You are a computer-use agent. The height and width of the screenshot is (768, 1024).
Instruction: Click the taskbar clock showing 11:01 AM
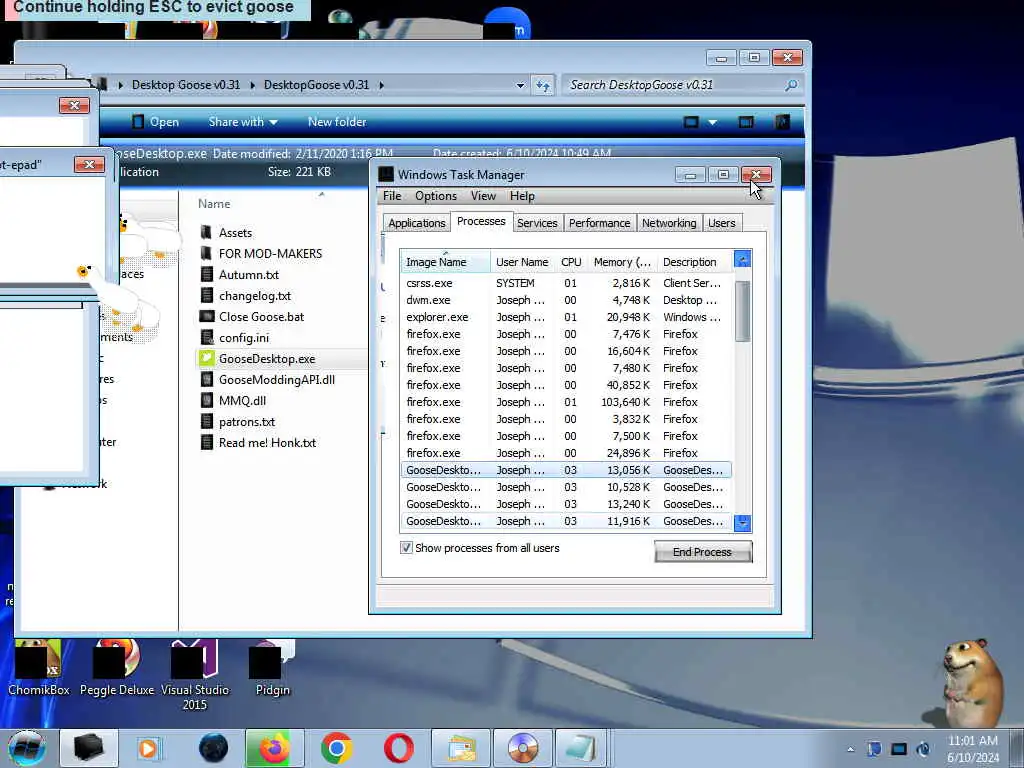point(973,749)
